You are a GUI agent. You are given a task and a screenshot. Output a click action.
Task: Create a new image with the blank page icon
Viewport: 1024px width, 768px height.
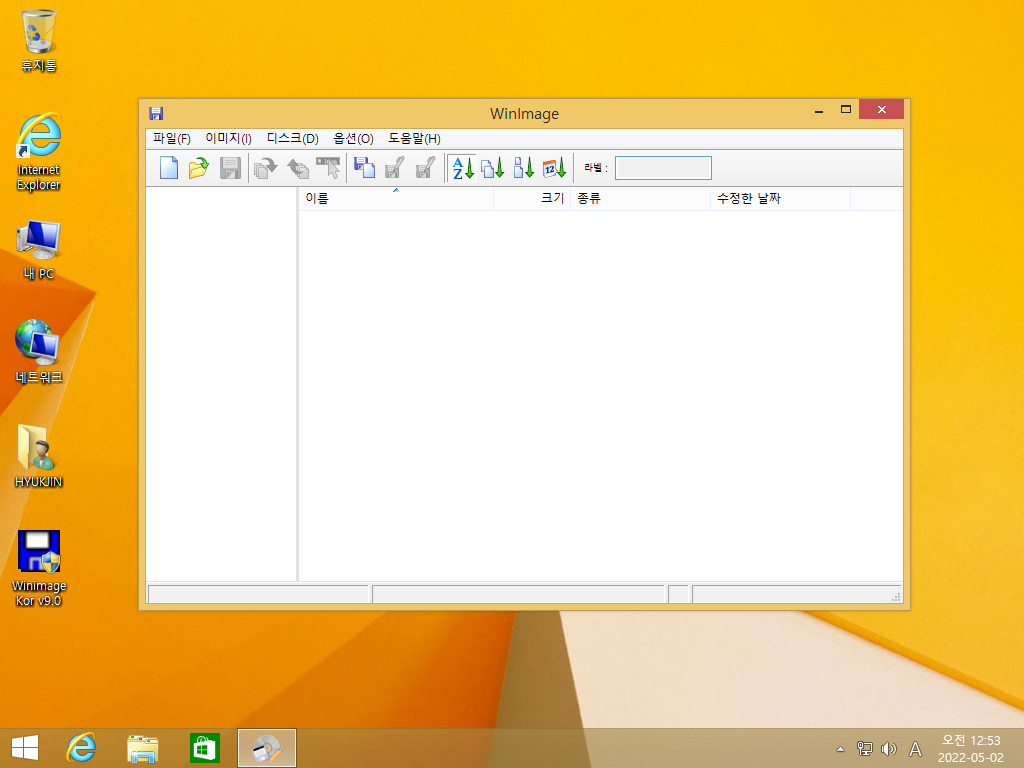pos(168,168)
